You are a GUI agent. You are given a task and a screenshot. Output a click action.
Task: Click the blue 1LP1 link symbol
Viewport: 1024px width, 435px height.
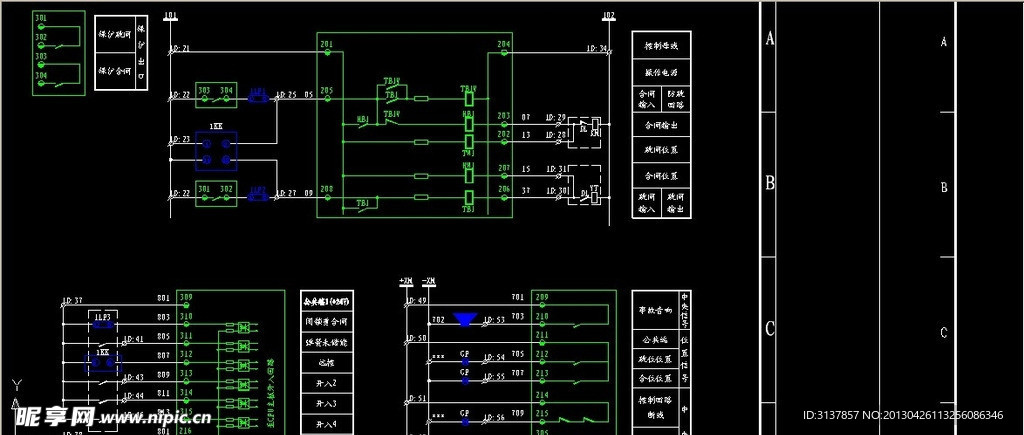coord(259,98)
